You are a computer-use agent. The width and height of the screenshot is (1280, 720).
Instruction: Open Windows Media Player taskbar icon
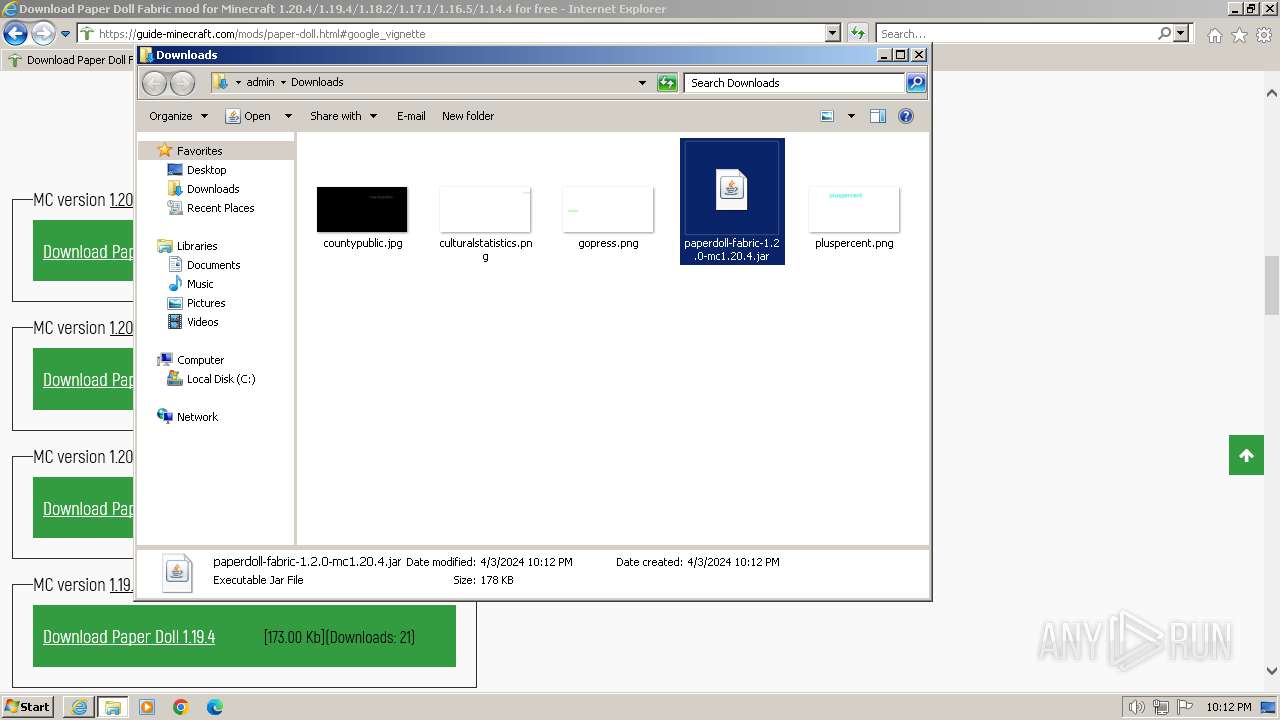coord(147,707)
